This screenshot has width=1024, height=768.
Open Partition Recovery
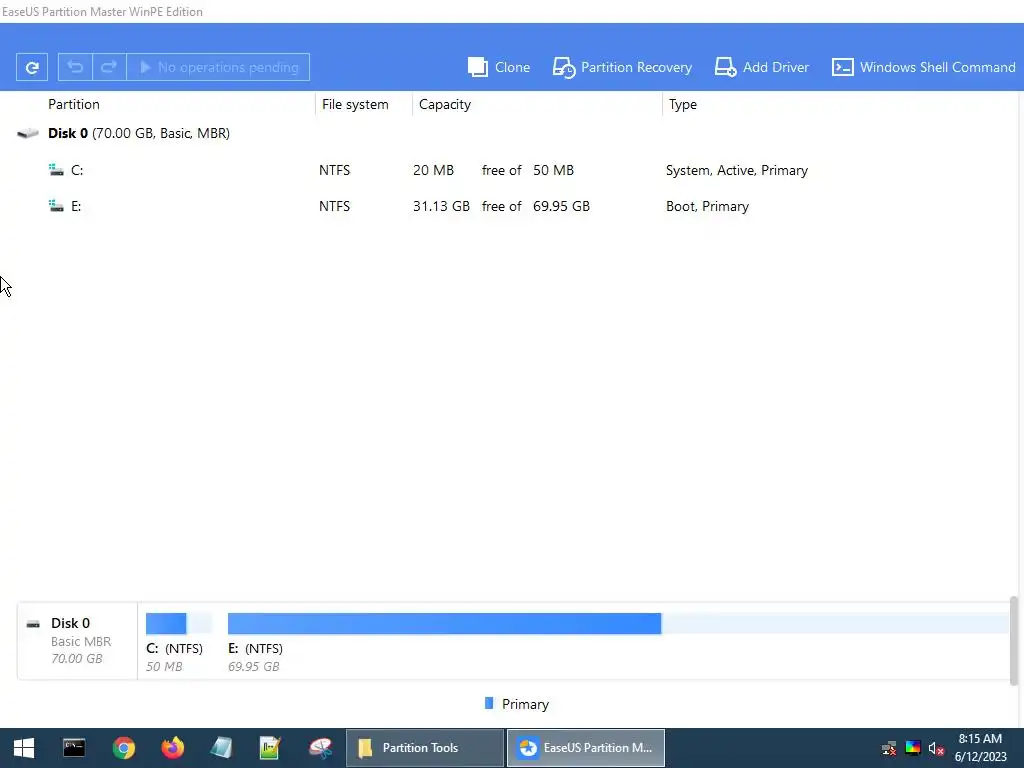[x=622, y=67]
